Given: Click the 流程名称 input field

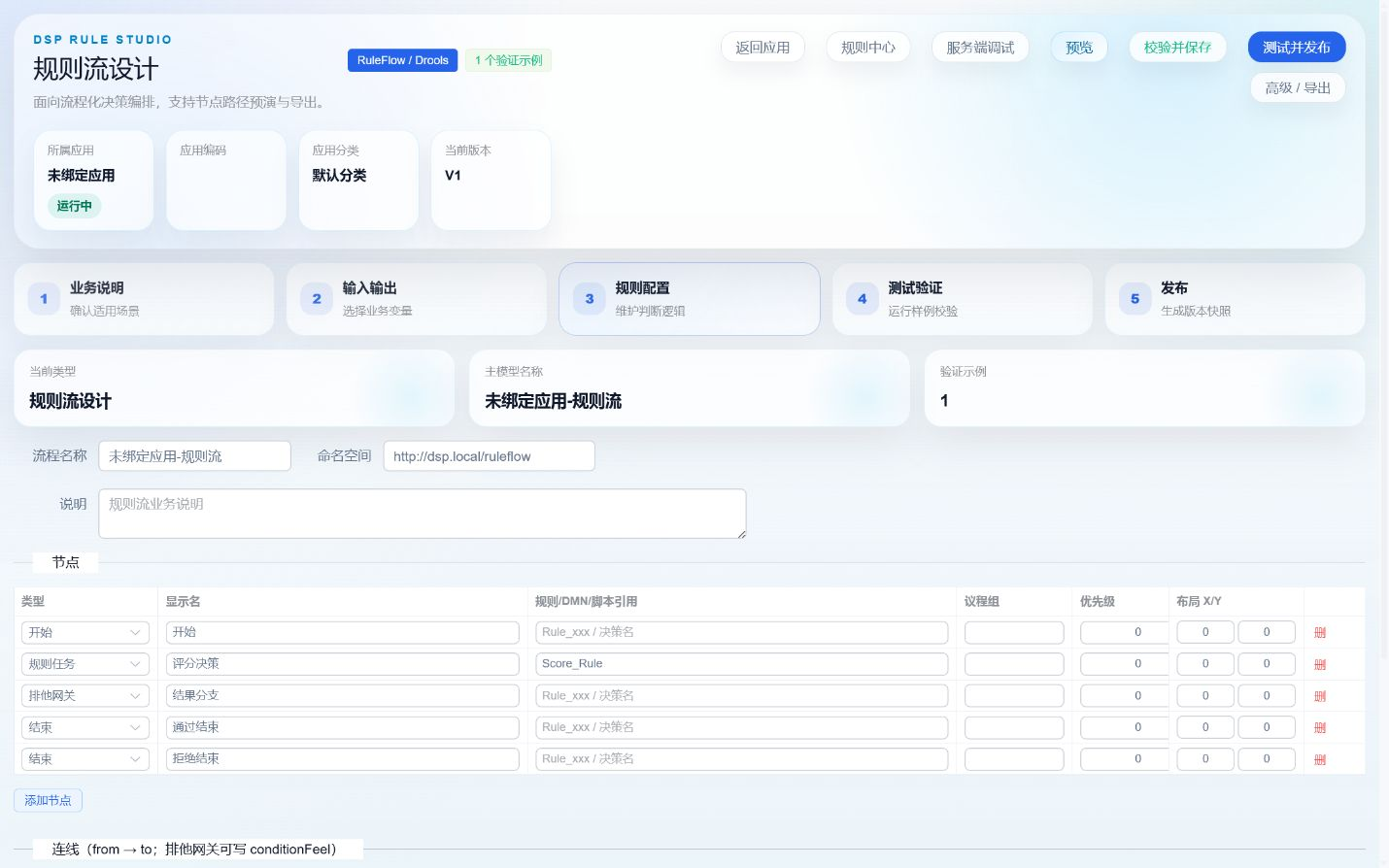Looking at the screenshot, I should 194,456.
